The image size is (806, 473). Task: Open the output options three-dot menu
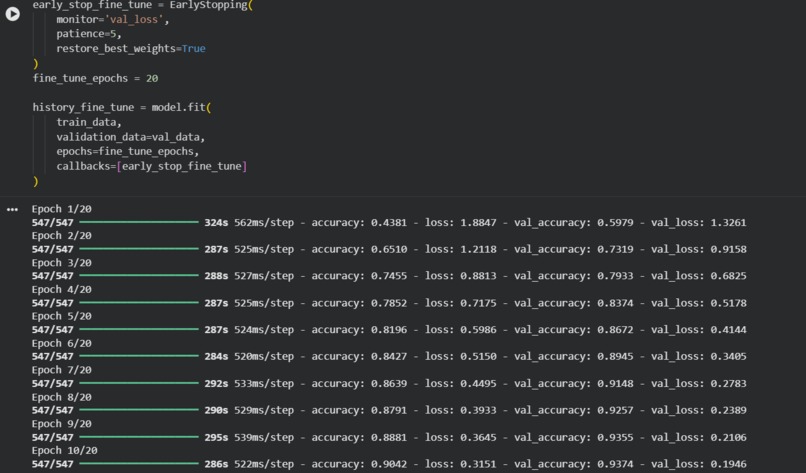point(12,209)
